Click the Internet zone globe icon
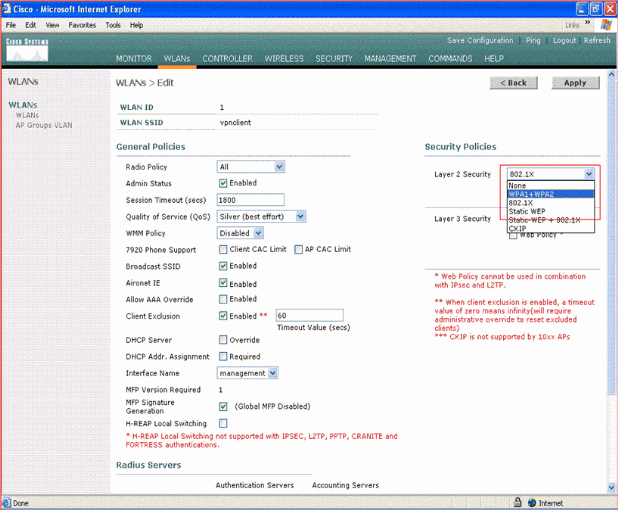 [x=532, y=503]
